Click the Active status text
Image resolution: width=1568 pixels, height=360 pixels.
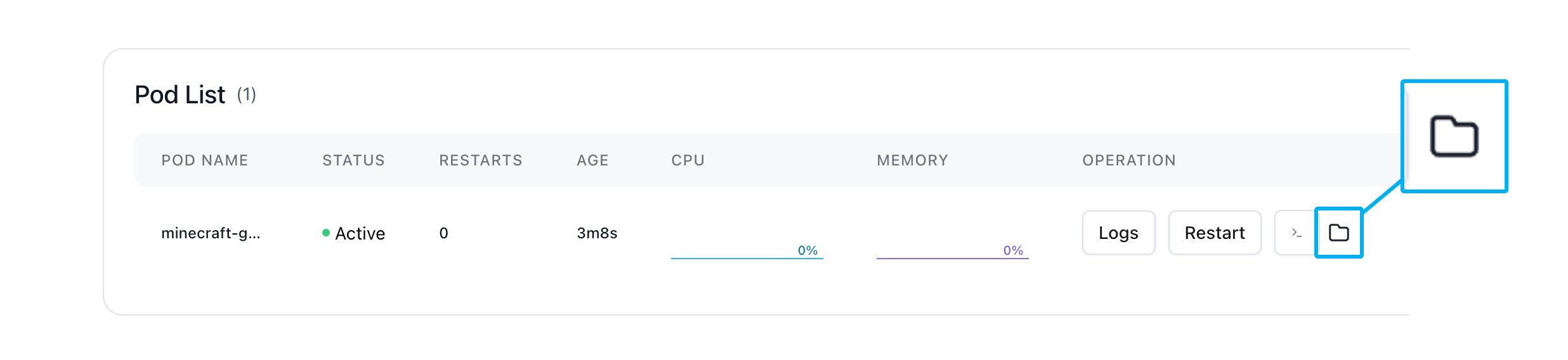coord(360,233)
